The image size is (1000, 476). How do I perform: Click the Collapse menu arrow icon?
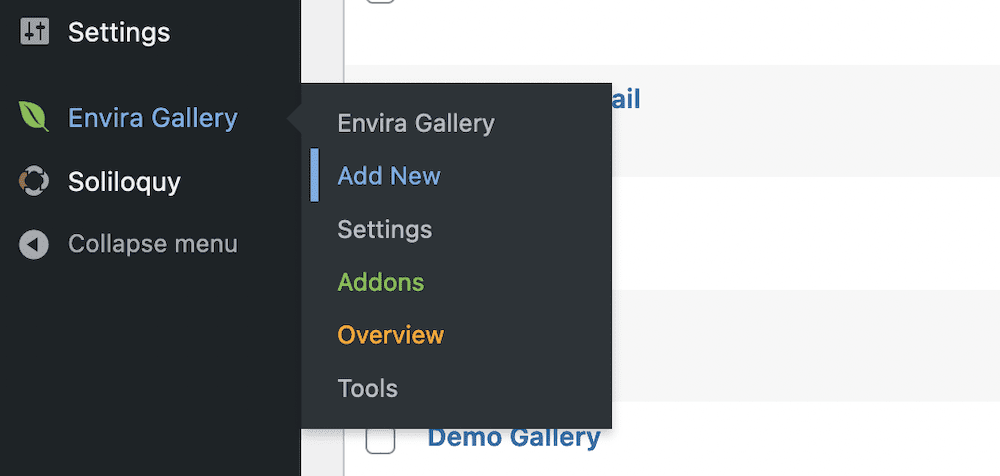[x=34, y=244]
